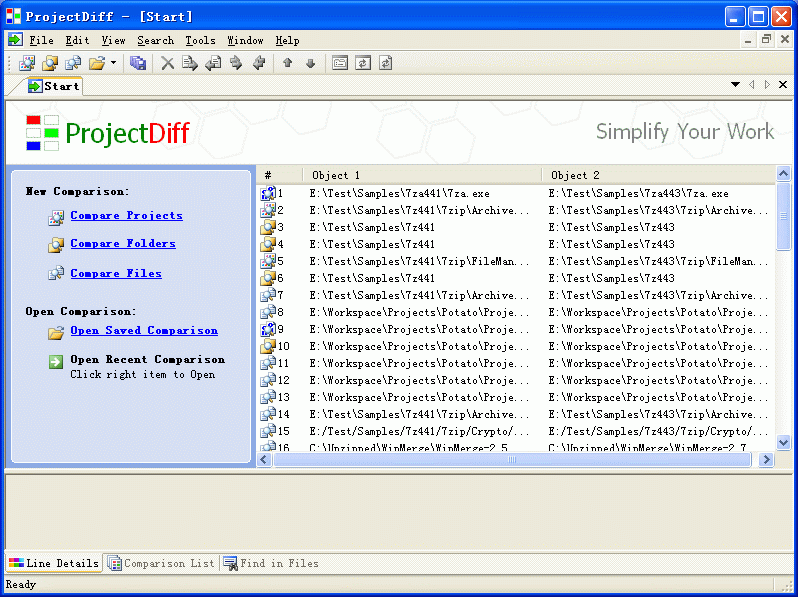Click the list's scroll down arrow
The image size is (798, 597).
point(783,442)
